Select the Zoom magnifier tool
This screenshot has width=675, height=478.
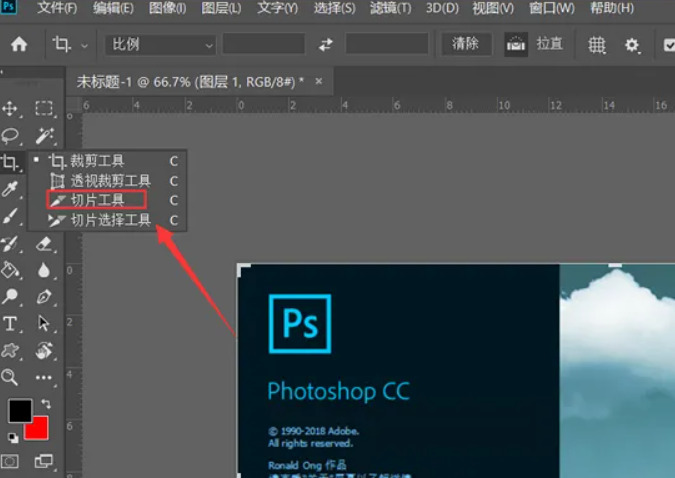tap(9, 377)
